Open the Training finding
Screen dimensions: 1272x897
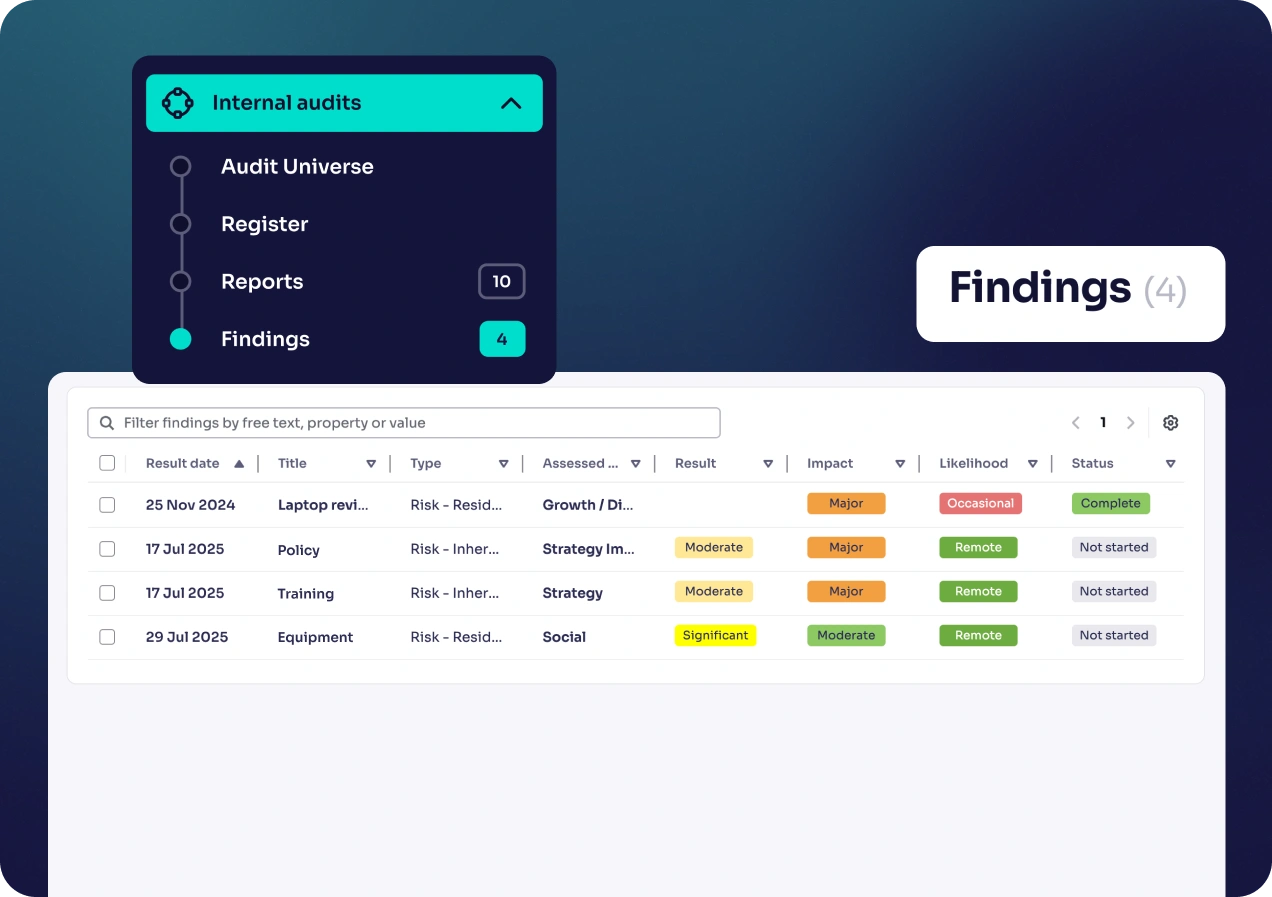(305, 593)
